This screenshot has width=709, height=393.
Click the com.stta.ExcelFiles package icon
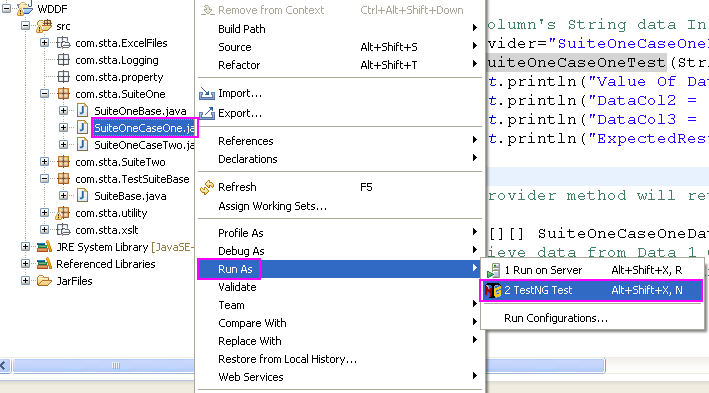(63, 43)
